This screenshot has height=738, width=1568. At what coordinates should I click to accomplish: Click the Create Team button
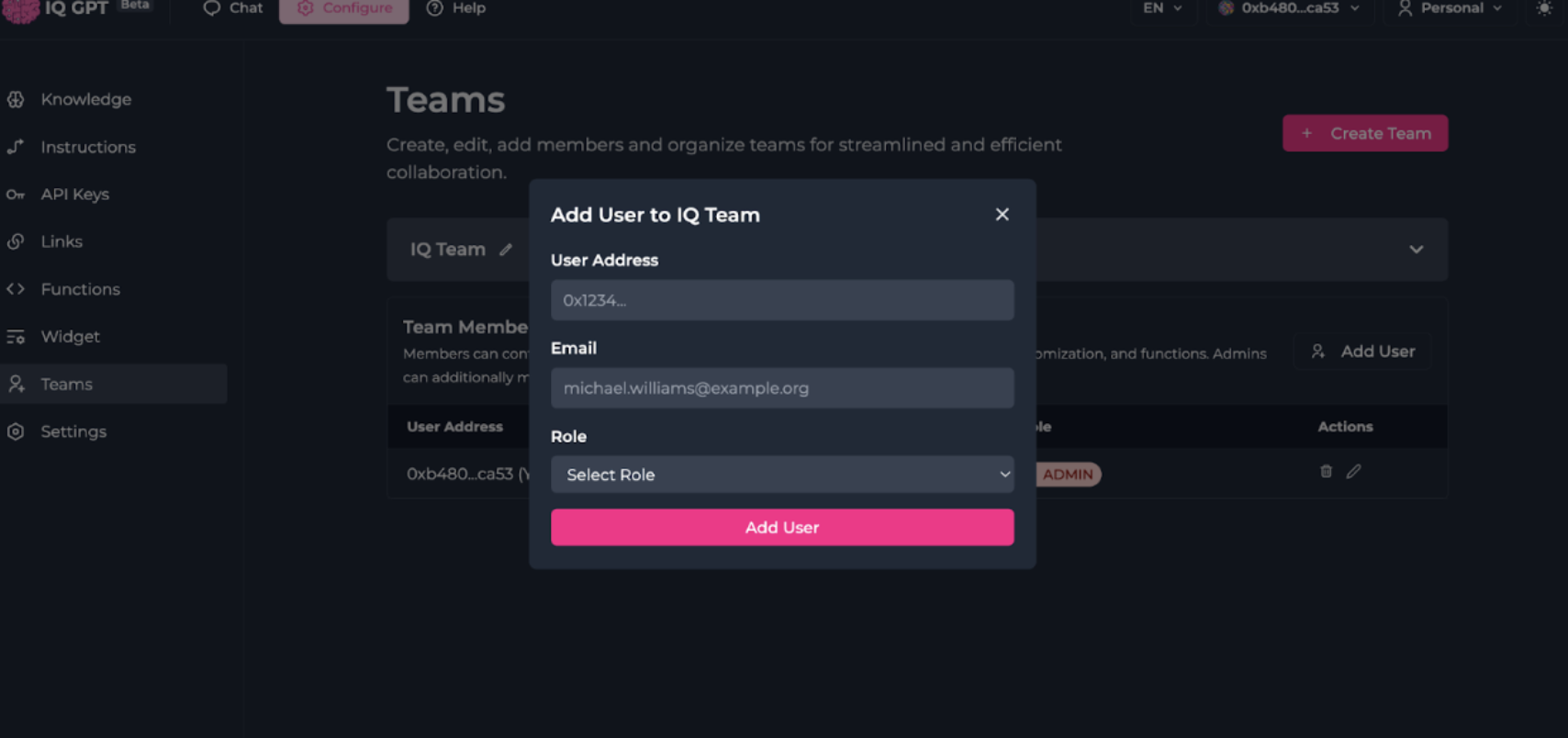pyautogui.click(x=1365, y=133)
